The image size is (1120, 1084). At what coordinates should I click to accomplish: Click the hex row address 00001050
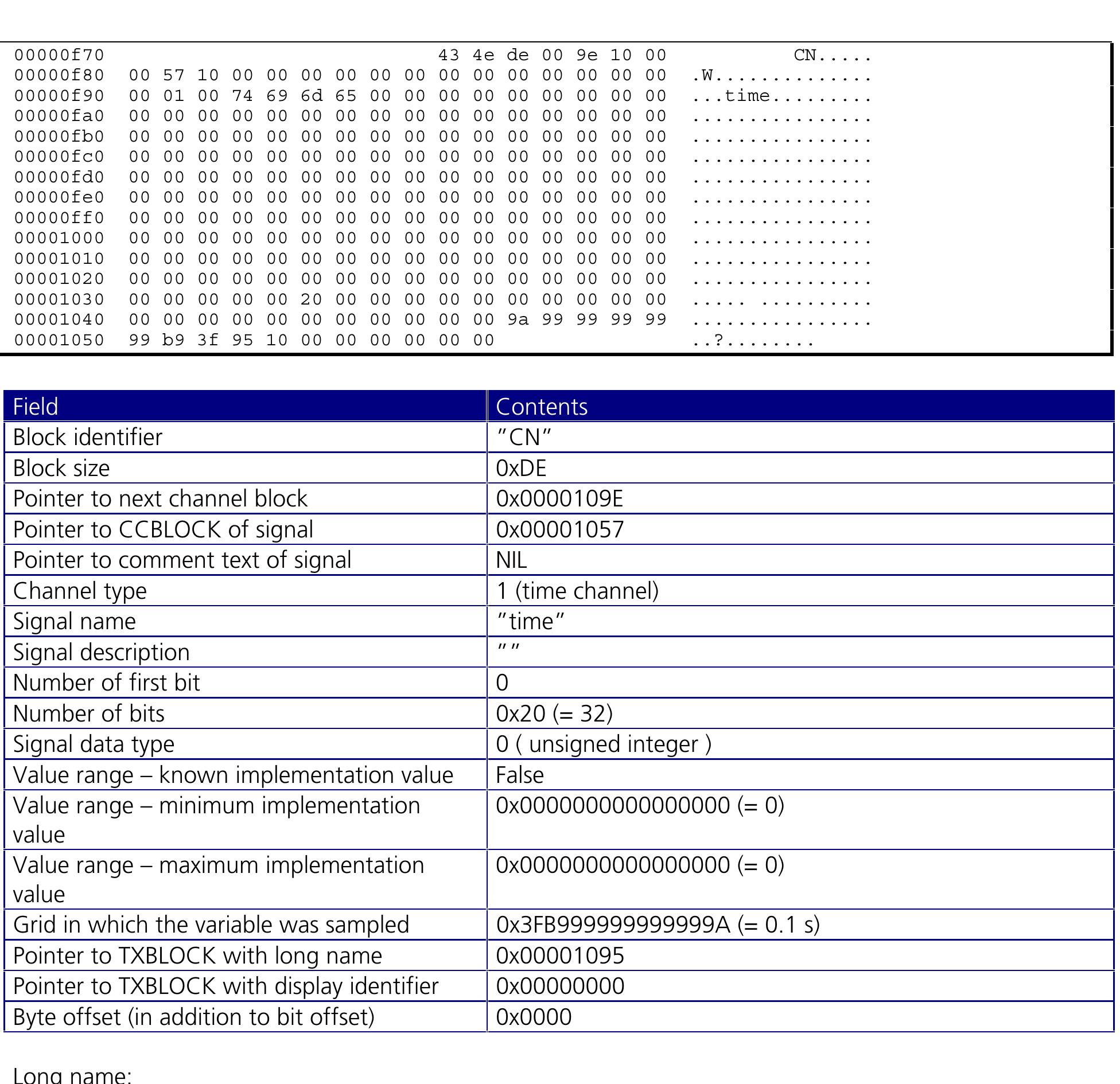pyautogui.click(x=59, y=340)
